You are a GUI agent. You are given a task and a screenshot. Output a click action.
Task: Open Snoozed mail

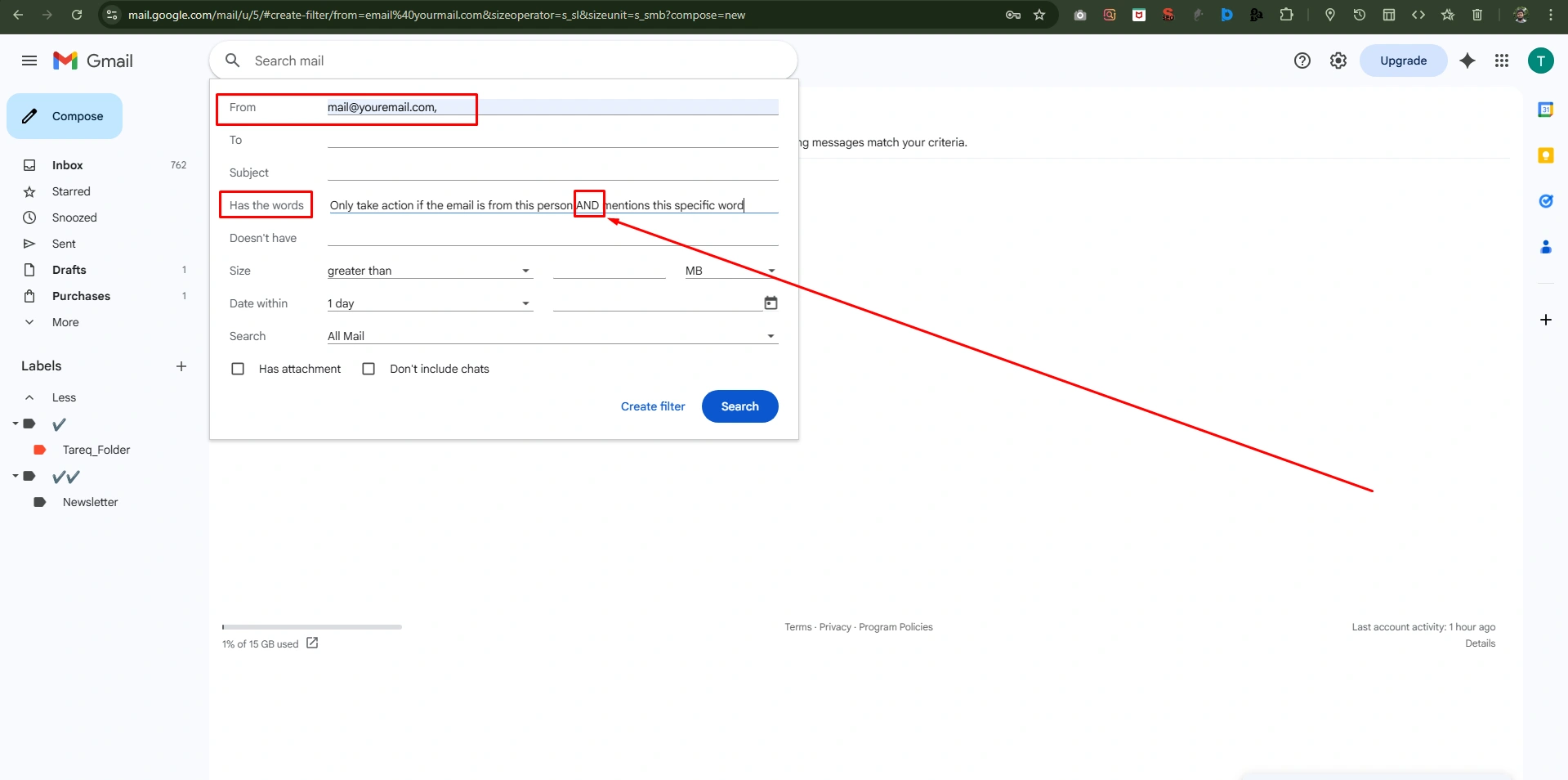(74, 217)
